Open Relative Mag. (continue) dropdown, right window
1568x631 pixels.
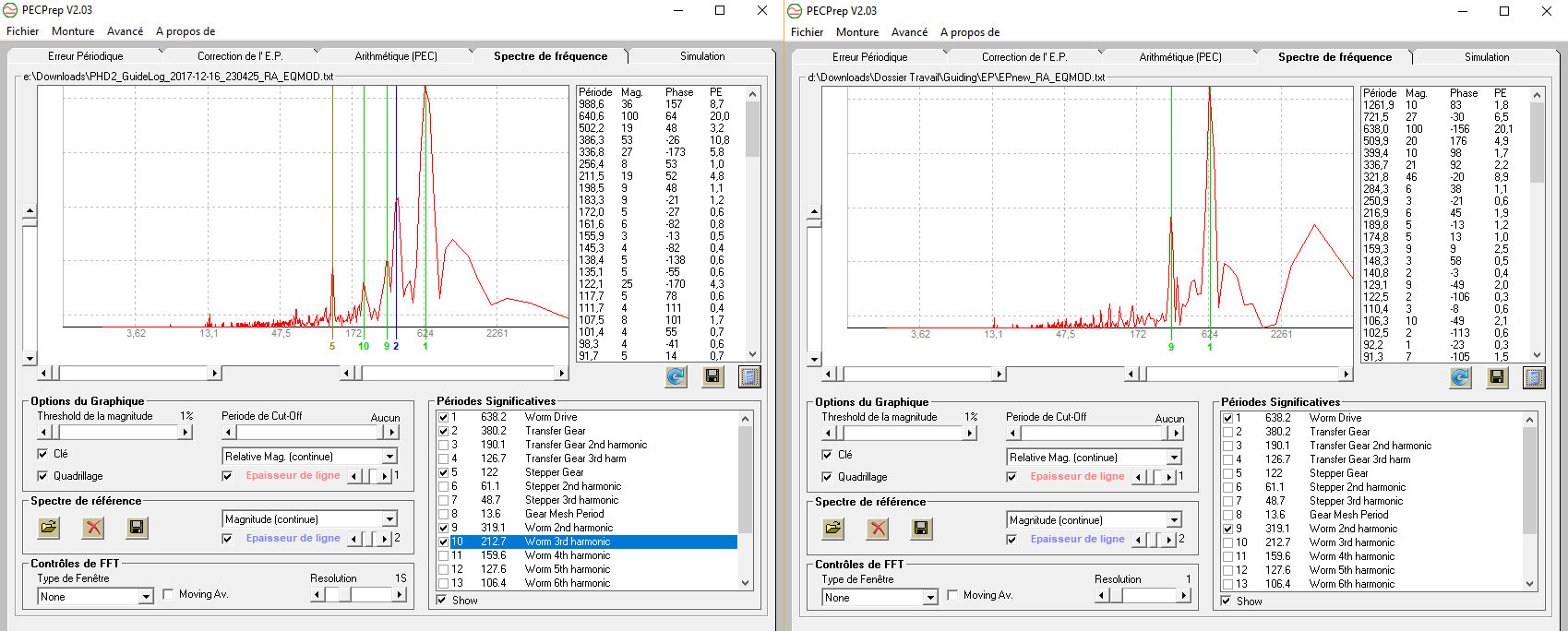coord(1174,458)
